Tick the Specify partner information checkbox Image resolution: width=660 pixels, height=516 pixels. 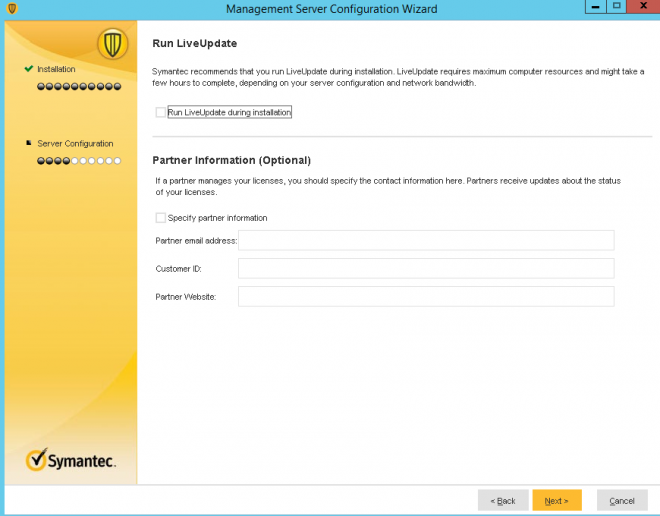point(160,218)
